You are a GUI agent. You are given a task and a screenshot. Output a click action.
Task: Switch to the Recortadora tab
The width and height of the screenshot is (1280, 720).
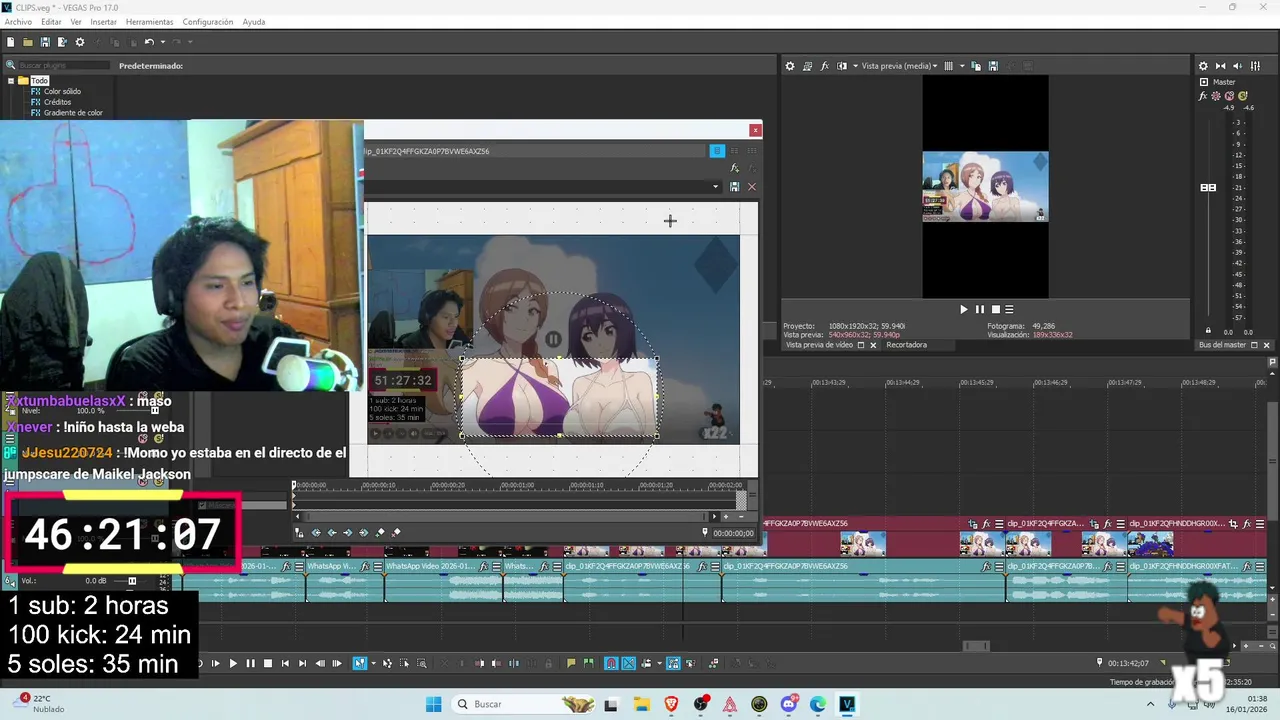click(x=906, y=345)
